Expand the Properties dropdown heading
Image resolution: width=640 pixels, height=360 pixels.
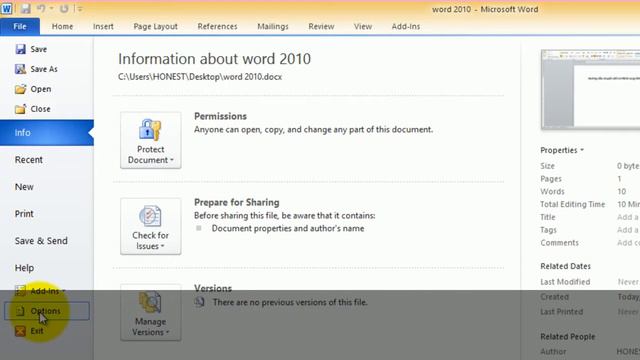(x=562, y=150)
